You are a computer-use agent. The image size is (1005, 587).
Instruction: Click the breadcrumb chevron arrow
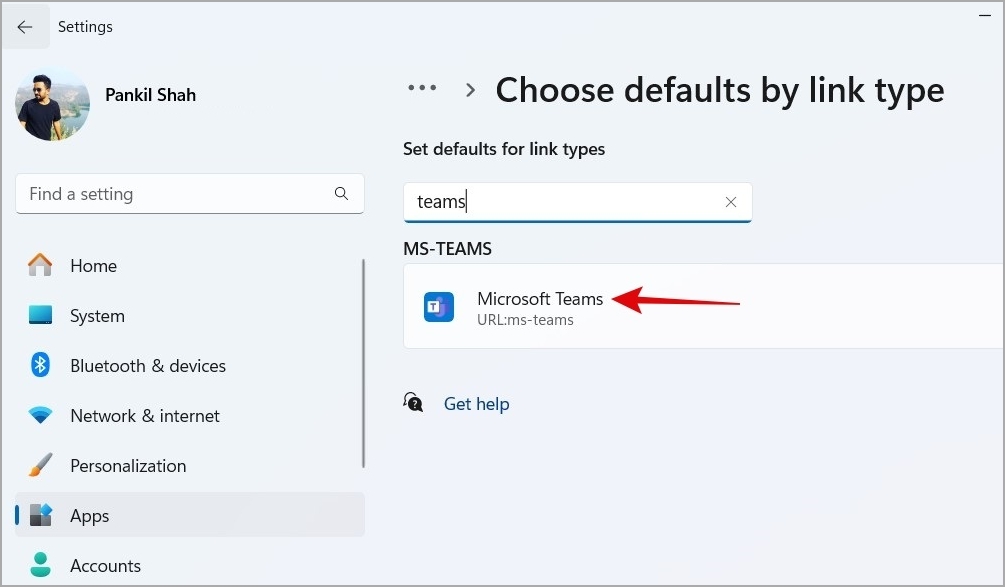[x=470, y=90]
